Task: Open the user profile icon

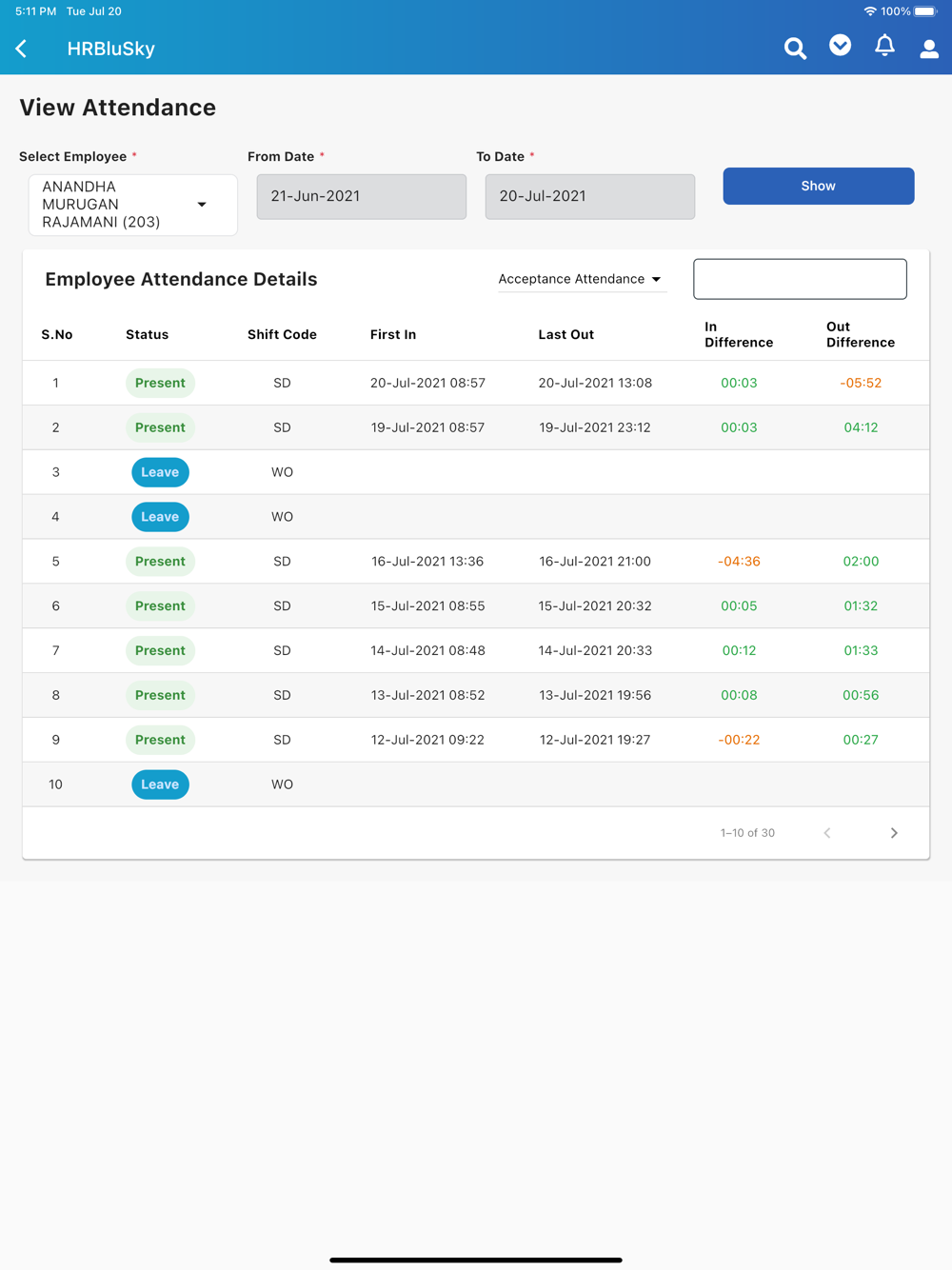Action: coord(929,49)
